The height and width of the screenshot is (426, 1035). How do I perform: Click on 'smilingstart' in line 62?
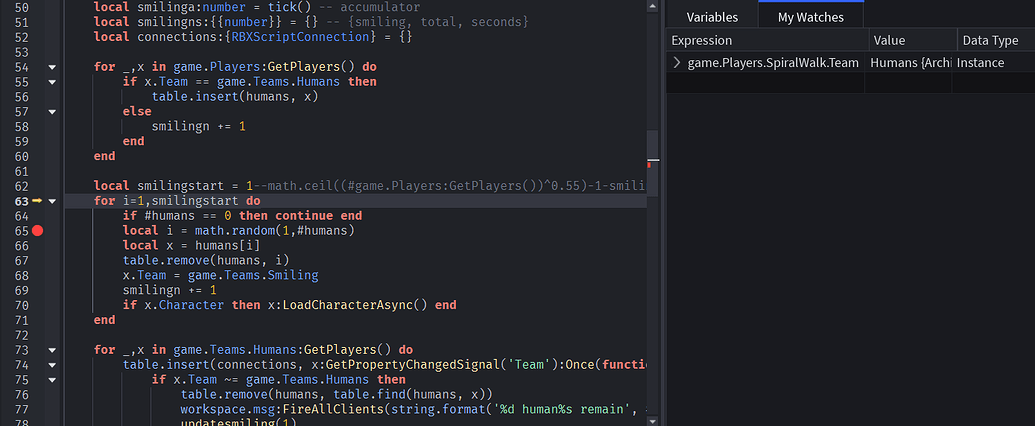point(180,186)
